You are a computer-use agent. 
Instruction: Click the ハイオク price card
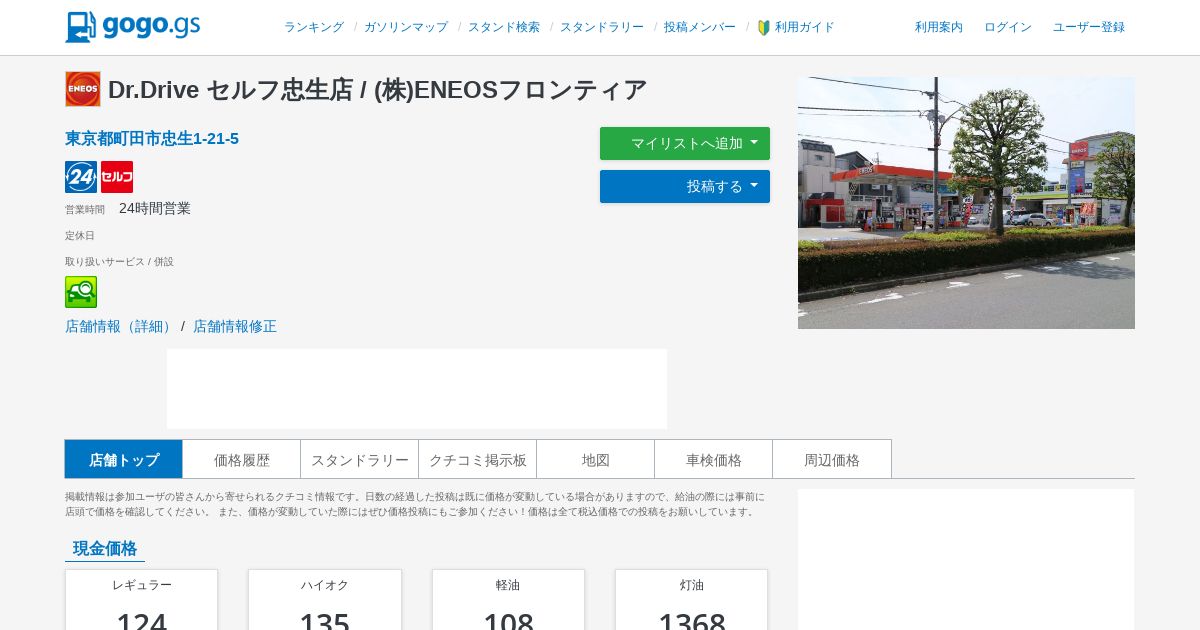(325, 600)
